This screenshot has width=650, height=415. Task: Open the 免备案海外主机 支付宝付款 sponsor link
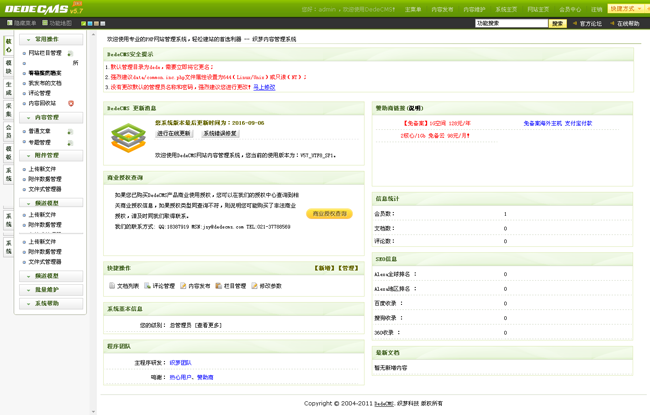[x=558, y=124]
